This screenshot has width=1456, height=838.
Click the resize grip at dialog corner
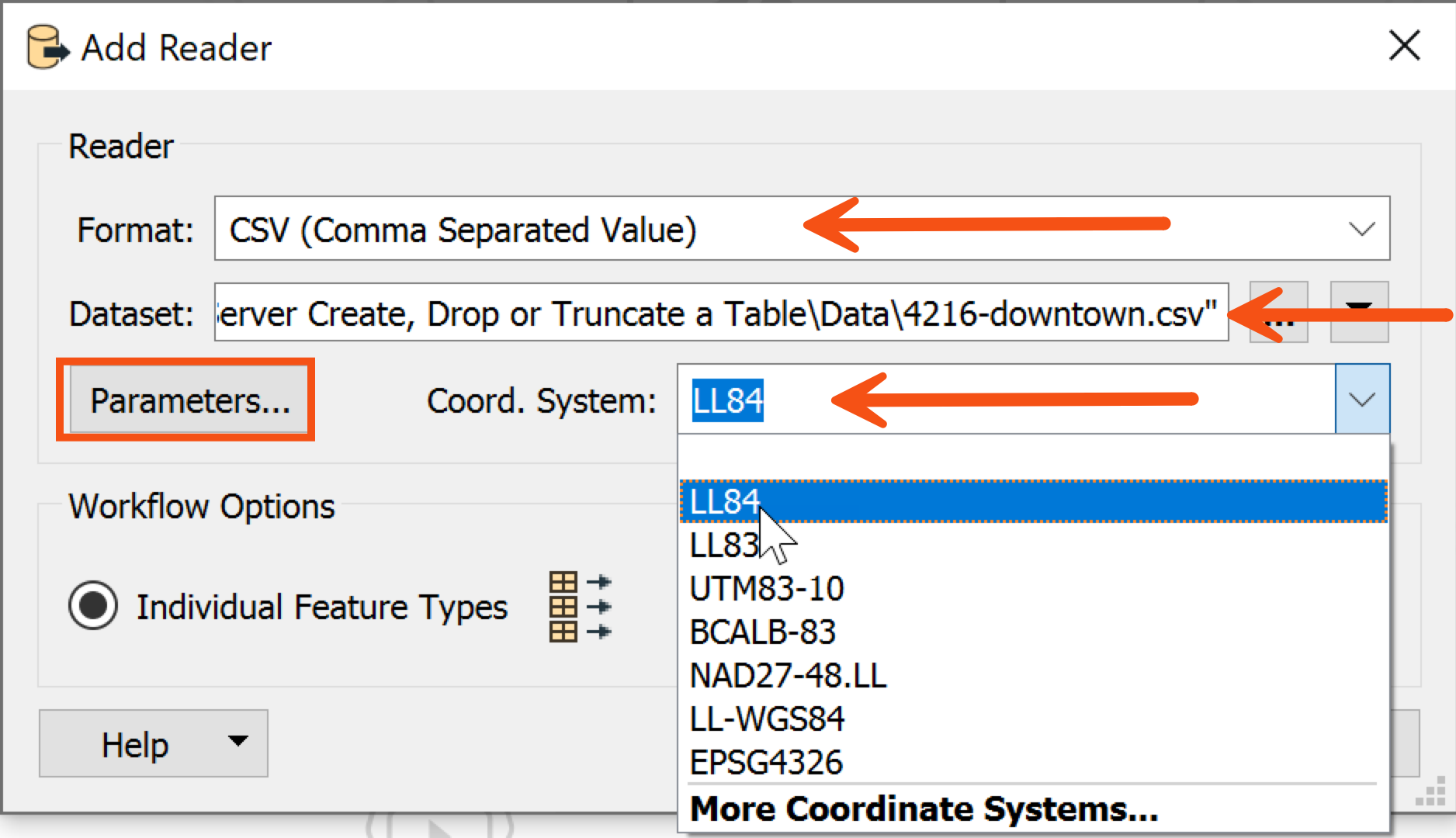pos(1430,791)
